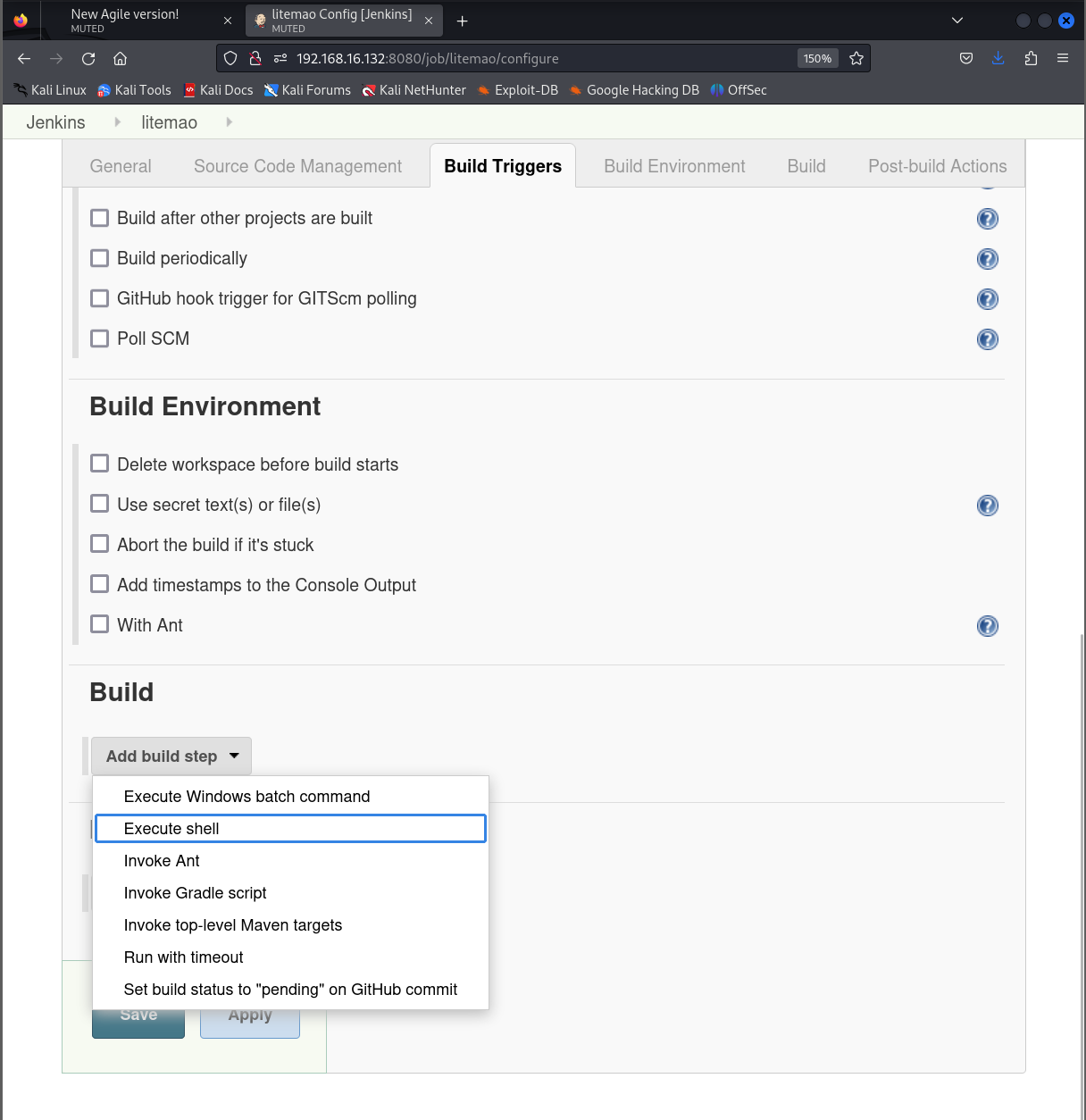
Task: Open Pocket save icon in toolbar
Action: (966, 58)
